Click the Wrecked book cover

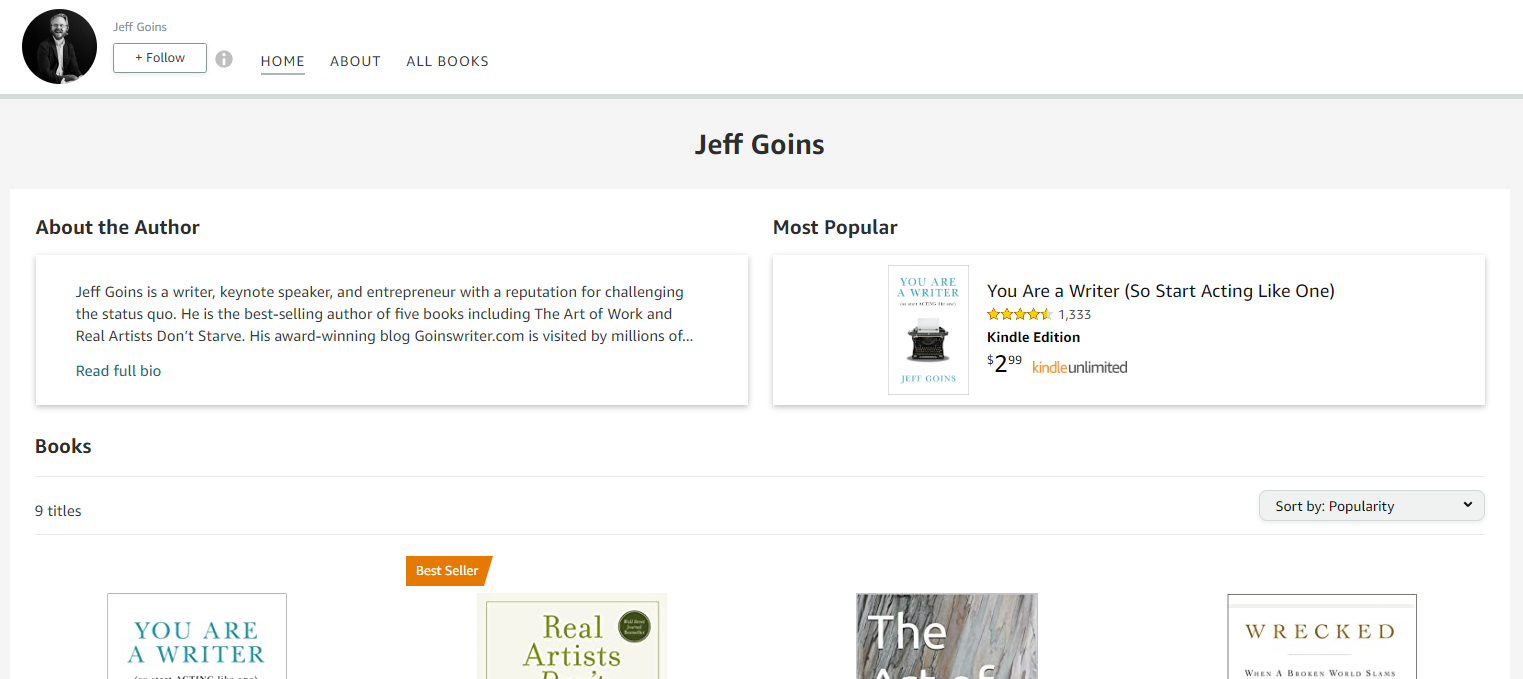[1321, 636]
